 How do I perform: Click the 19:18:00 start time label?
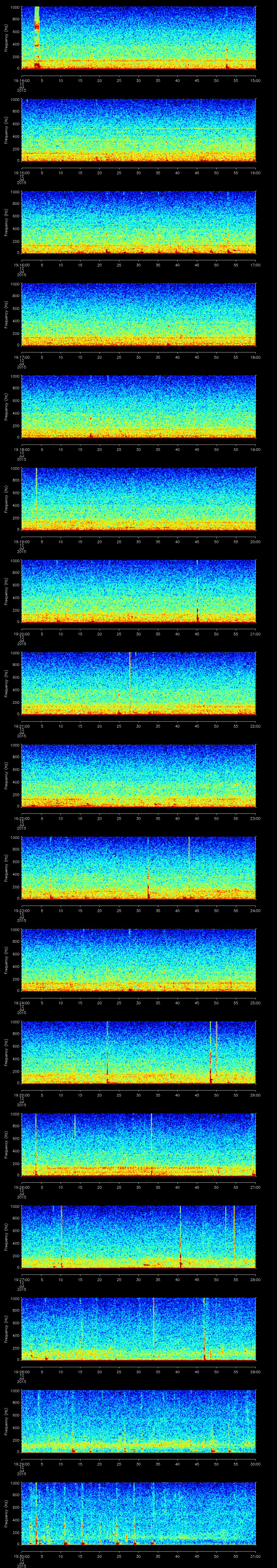[22, 449]
